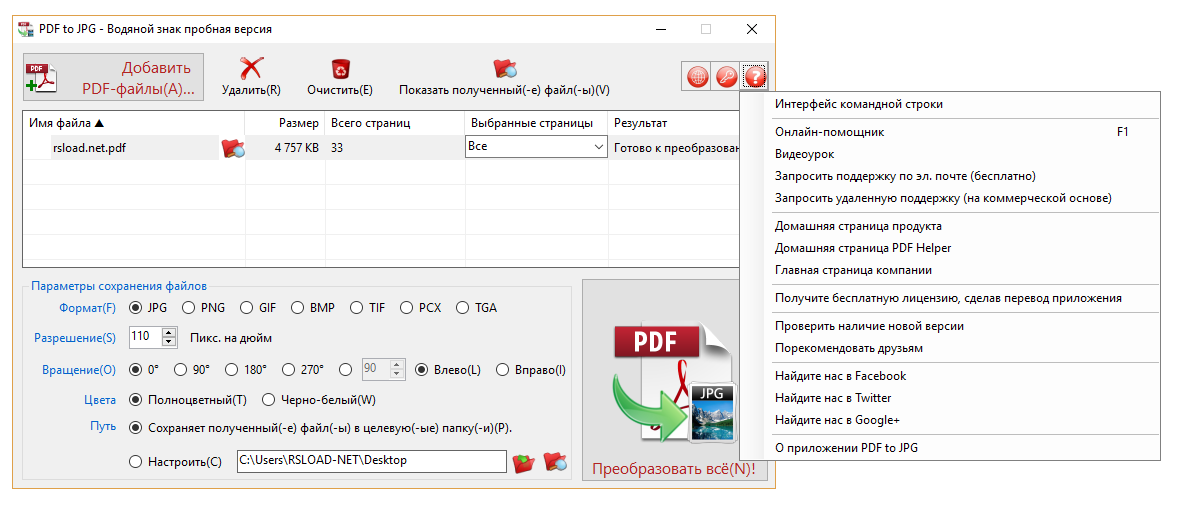
Task: Select 90° rotation radio button
Action: [182, 370]
